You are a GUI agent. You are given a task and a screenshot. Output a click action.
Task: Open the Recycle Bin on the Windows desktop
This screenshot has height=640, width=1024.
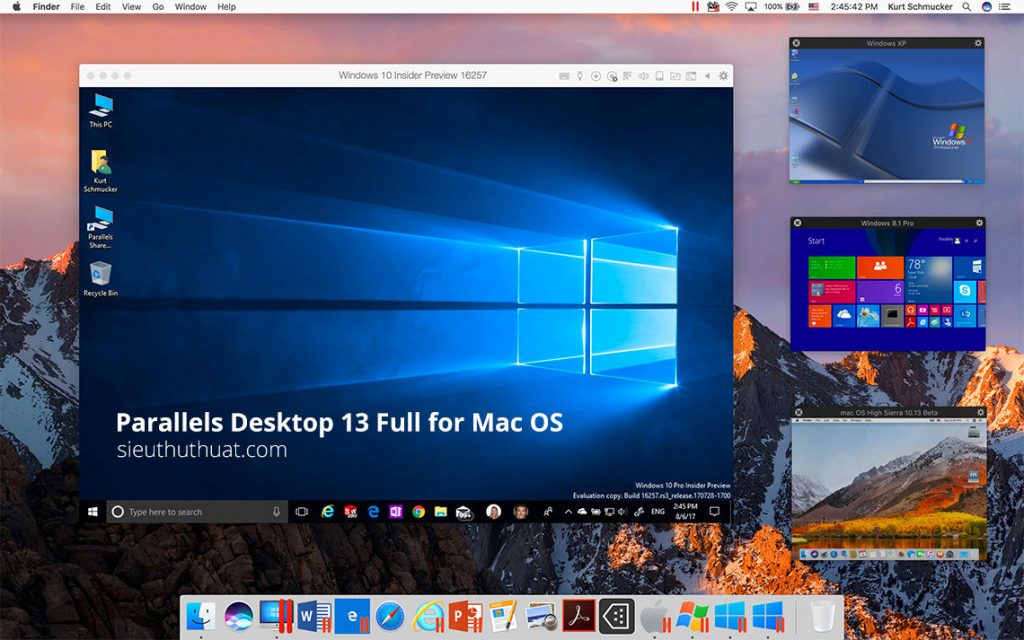click(101, 279)
